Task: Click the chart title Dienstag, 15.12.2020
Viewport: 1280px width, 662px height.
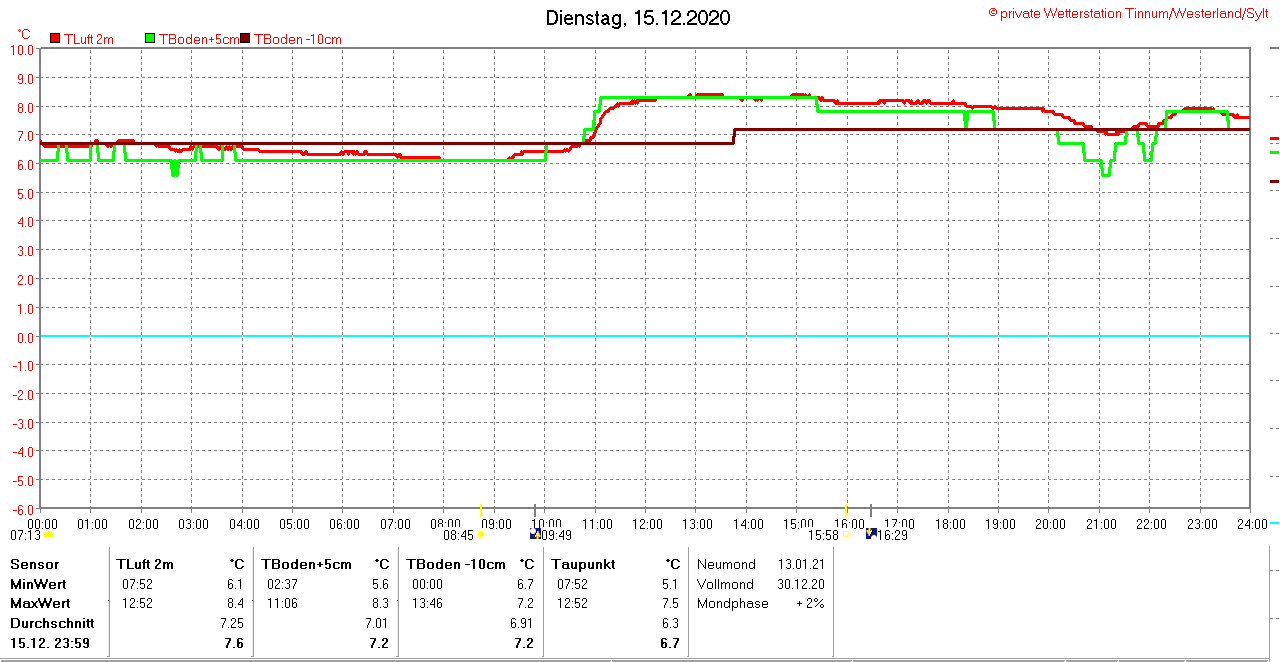Action: (638, 18)
